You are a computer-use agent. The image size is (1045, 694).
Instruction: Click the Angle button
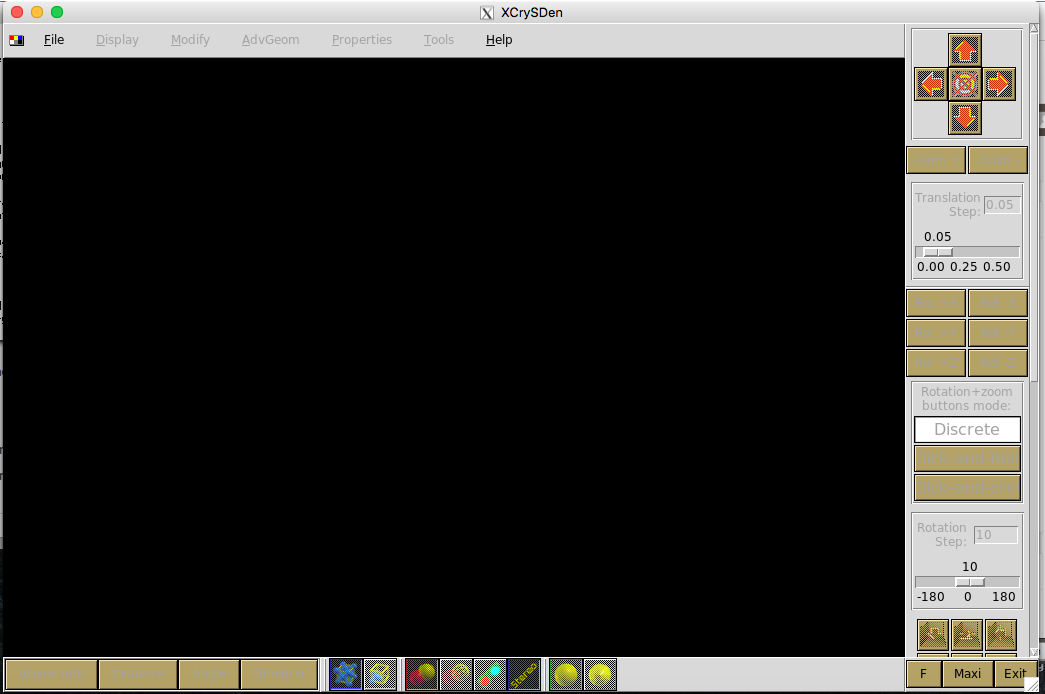coord(209,675)
